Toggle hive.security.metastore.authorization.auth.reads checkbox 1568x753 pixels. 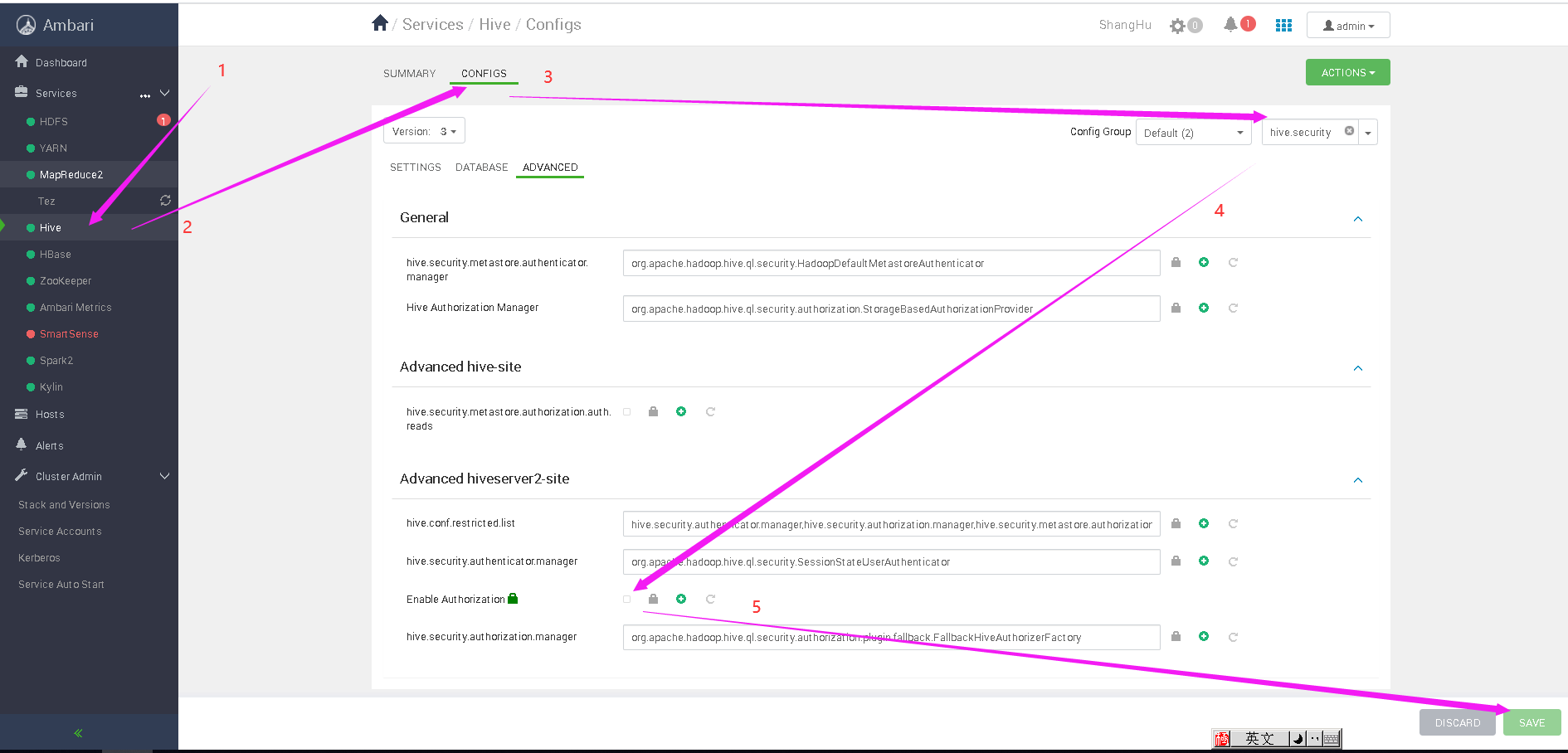(627, 411)
